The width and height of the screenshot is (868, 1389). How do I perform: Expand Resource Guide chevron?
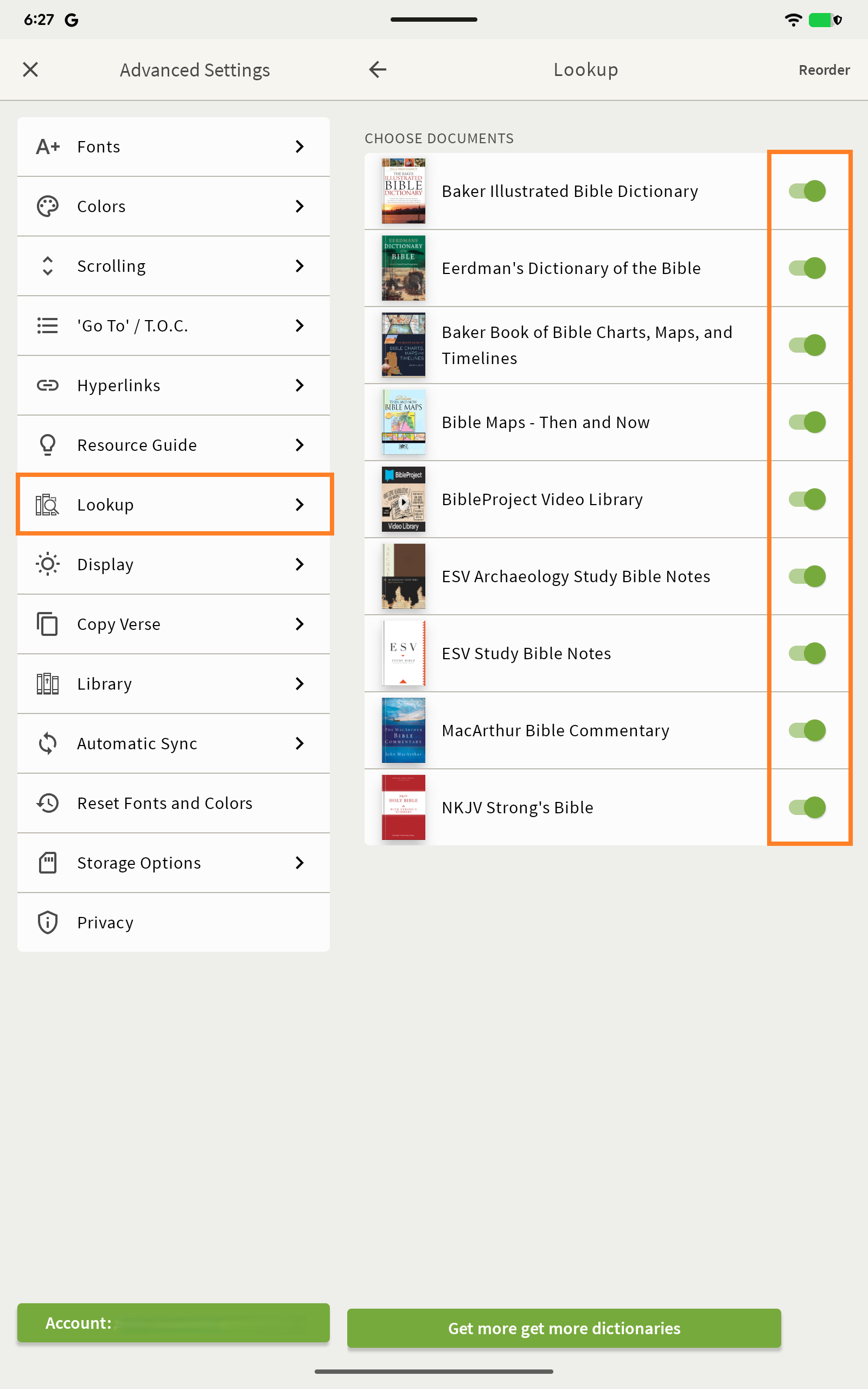299,445
